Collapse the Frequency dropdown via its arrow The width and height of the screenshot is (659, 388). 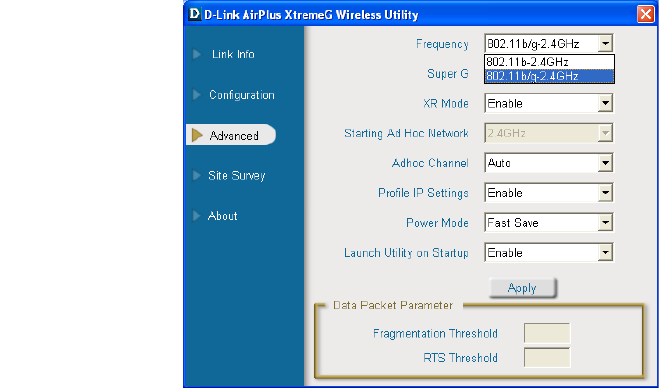[x=605, y=43]
